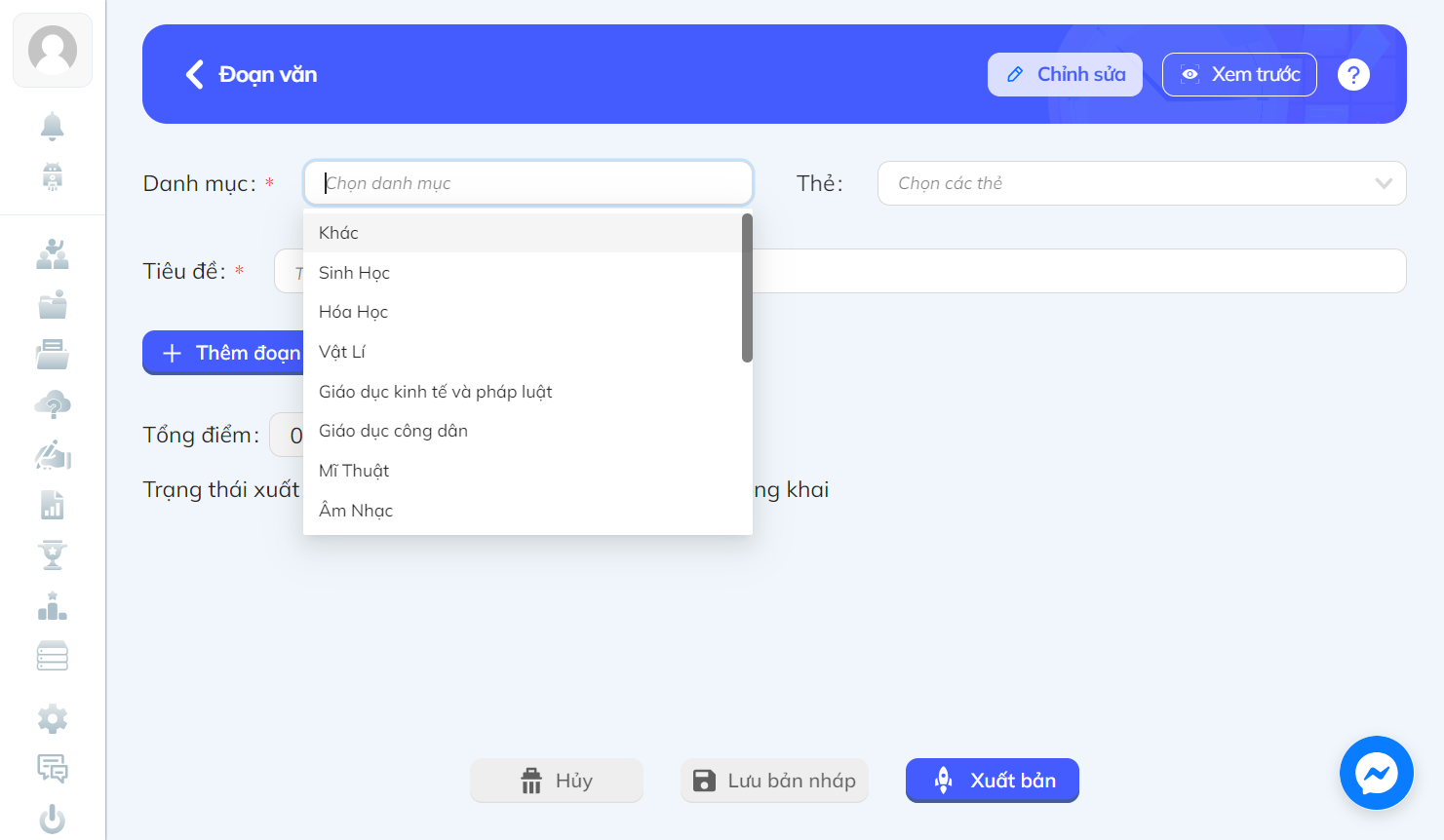This screenshot has height=840, width=1444.
Task: Click the category list scrollbar thumb
Action: [x=747, y=287]
